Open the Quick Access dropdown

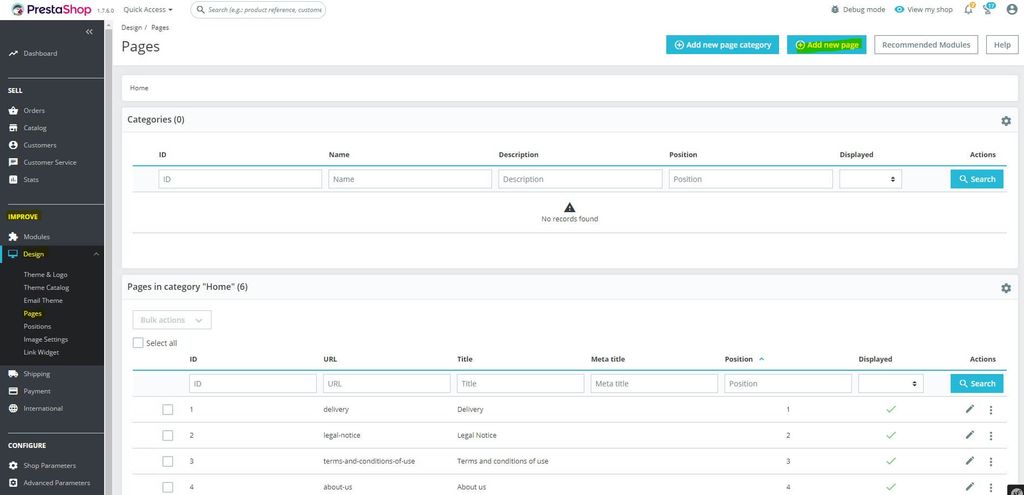tap(148, 10)
